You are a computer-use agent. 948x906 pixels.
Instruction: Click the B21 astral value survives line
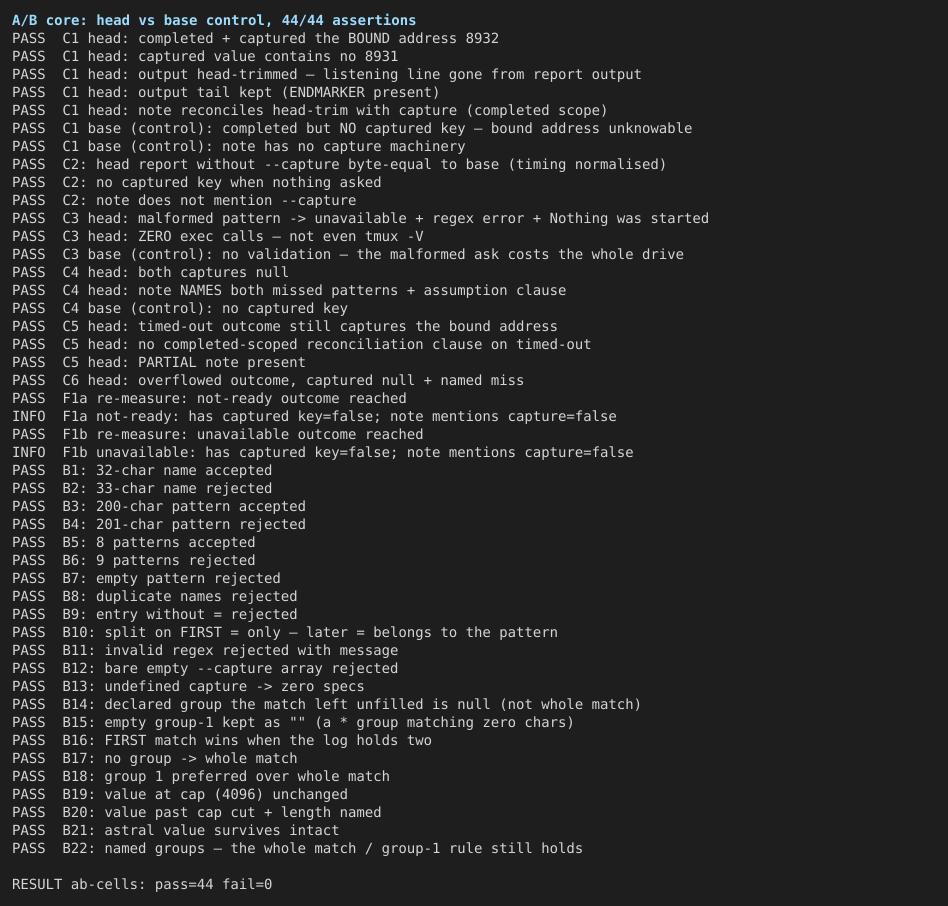click(176, 830)
